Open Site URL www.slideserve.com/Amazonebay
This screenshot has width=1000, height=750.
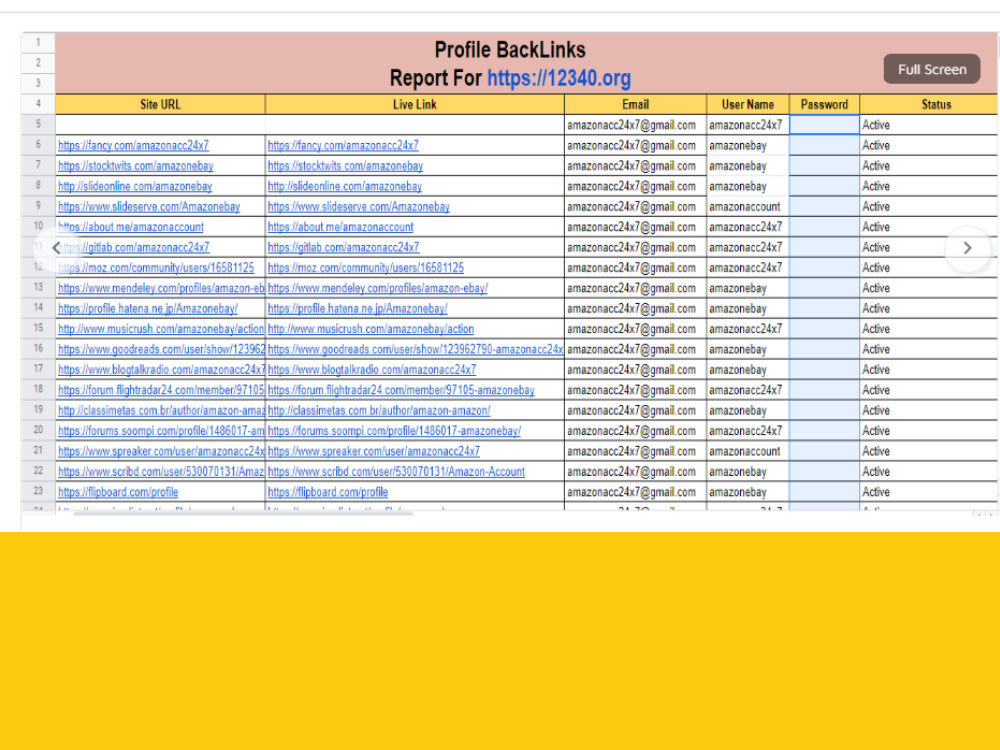point(149,207)
